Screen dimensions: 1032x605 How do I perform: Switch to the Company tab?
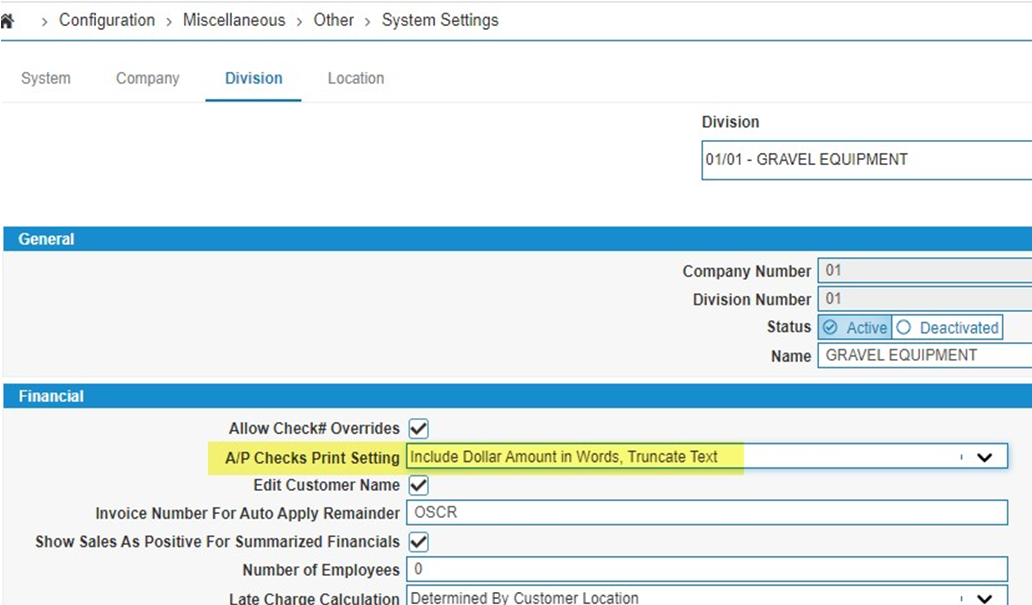click(147, 78)
